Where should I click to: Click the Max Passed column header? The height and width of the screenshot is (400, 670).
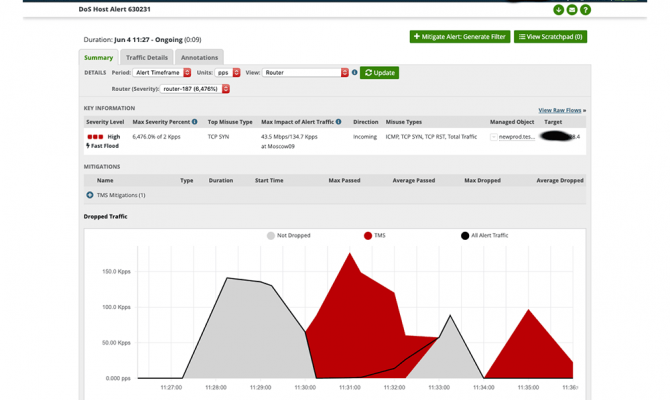344,180
